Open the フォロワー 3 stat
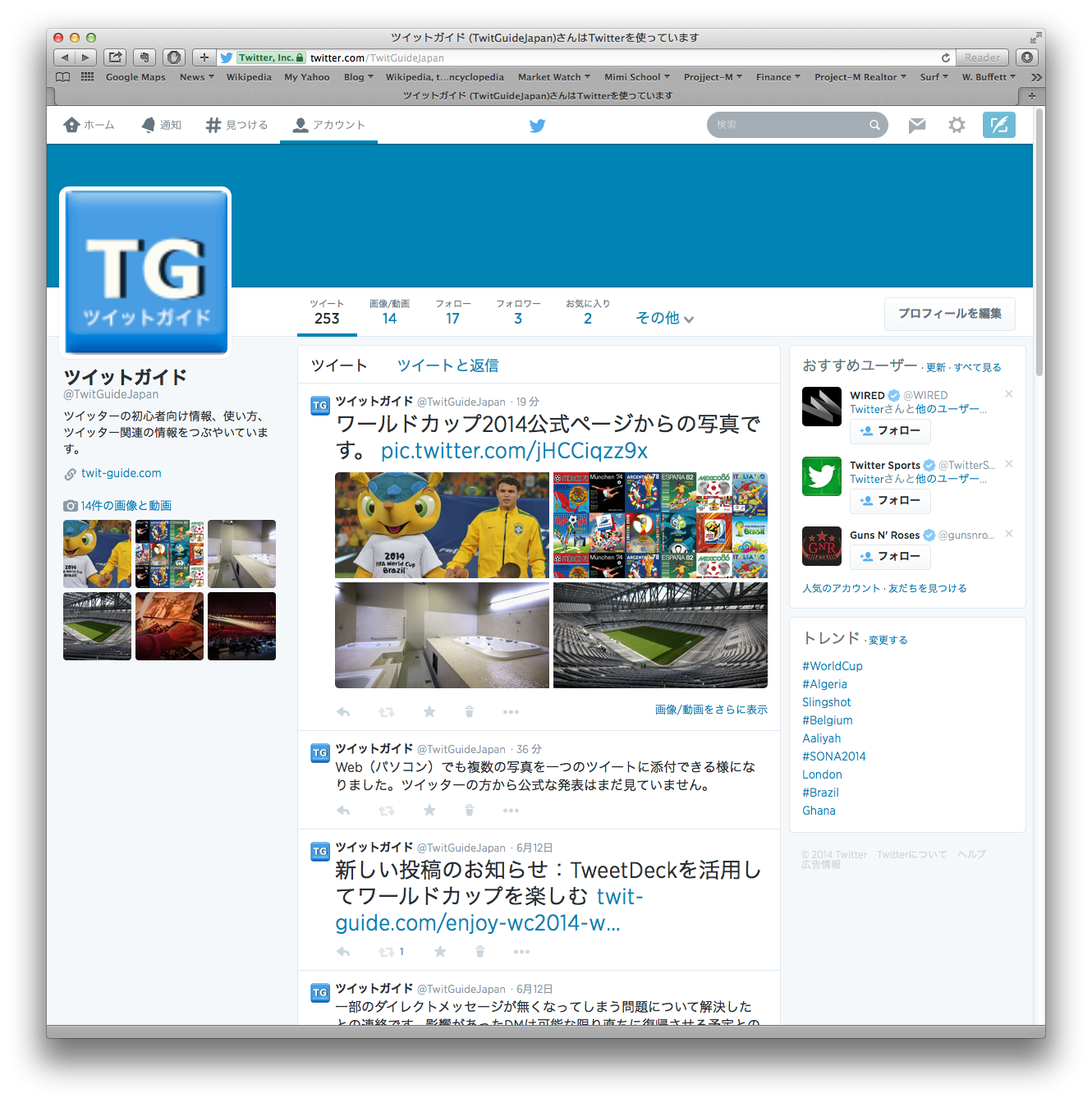 (518, 313)
